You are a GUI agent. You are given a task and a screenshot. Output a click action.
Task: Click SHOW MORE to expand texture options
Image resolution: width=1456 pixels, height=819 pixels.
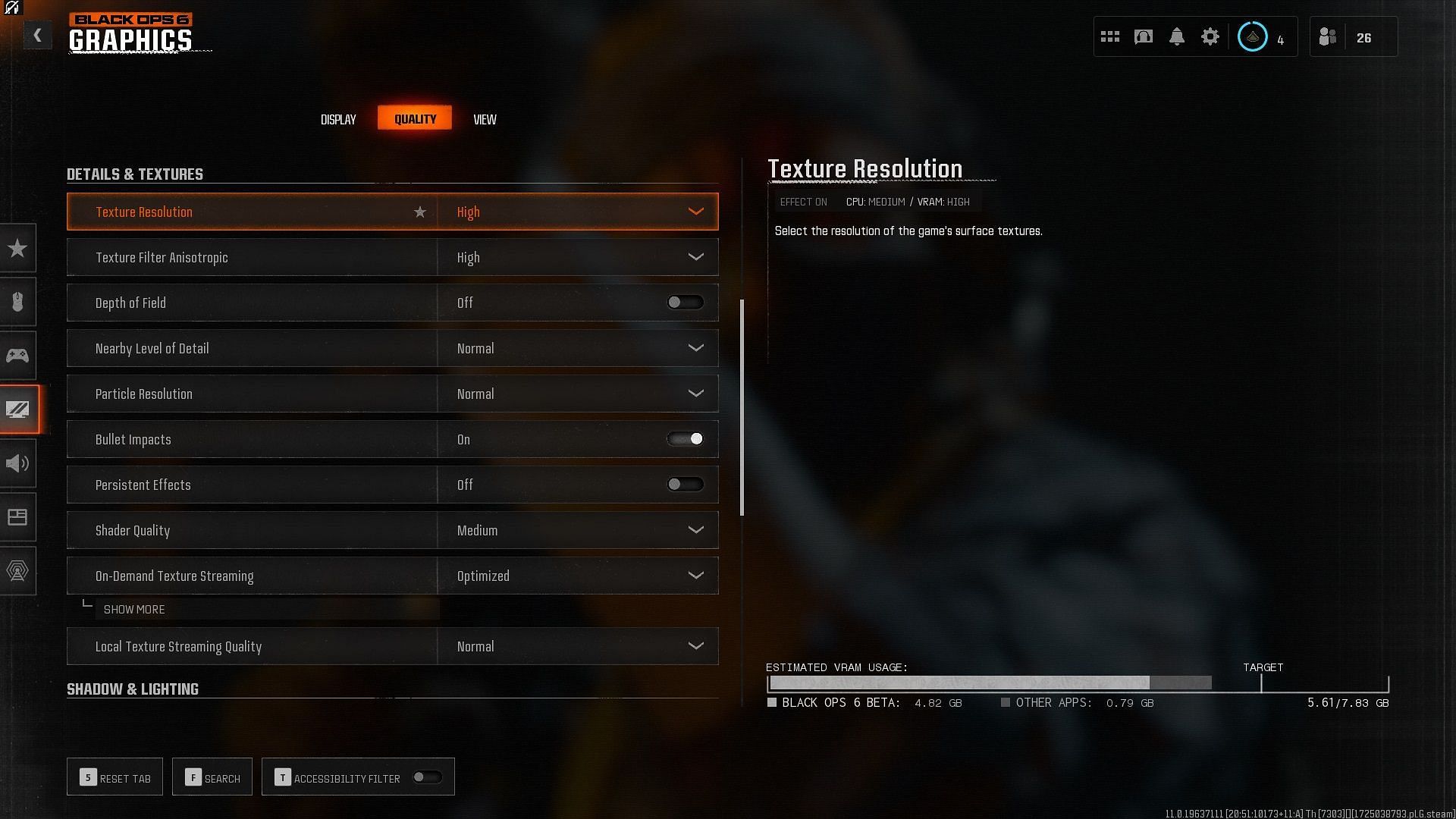coord(134,608)
